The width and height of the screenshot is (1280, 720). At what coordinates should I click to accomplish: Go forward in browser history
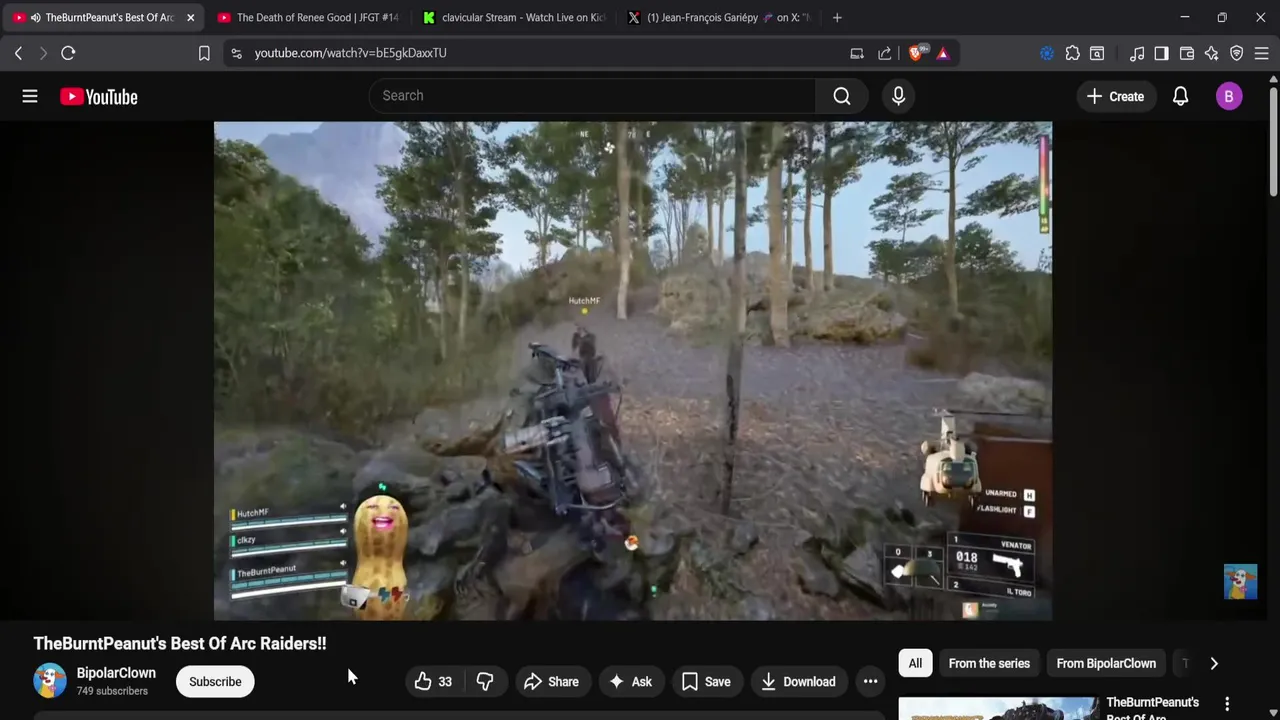[43, 53]
